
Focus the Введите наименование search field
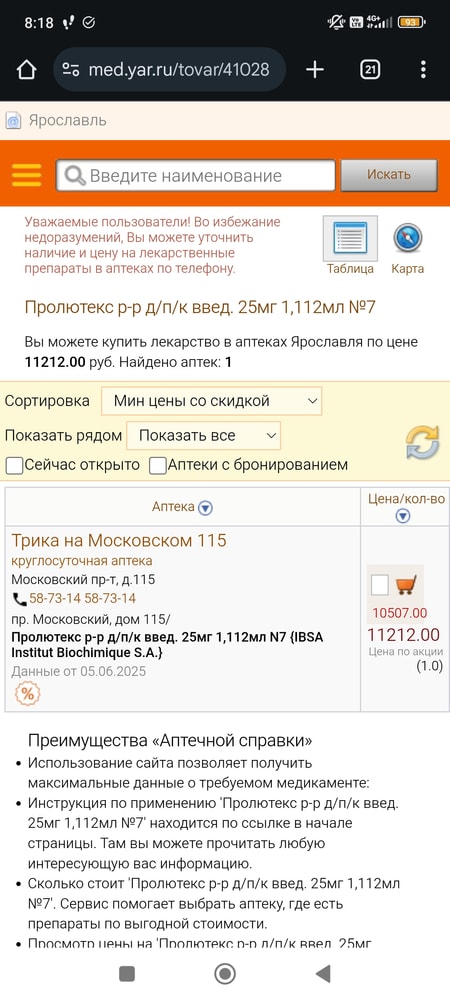pos(196,175)
